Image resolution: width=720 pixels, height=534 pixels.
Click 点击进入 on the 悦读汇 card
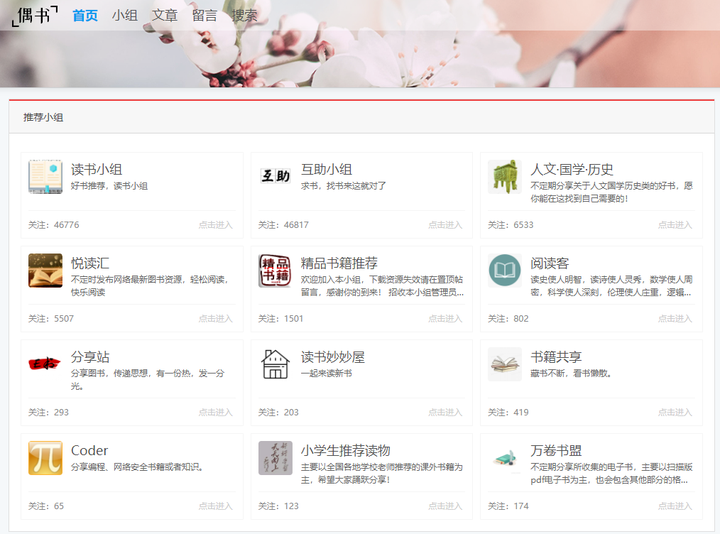pyautogui.click(x=215, y=319)
